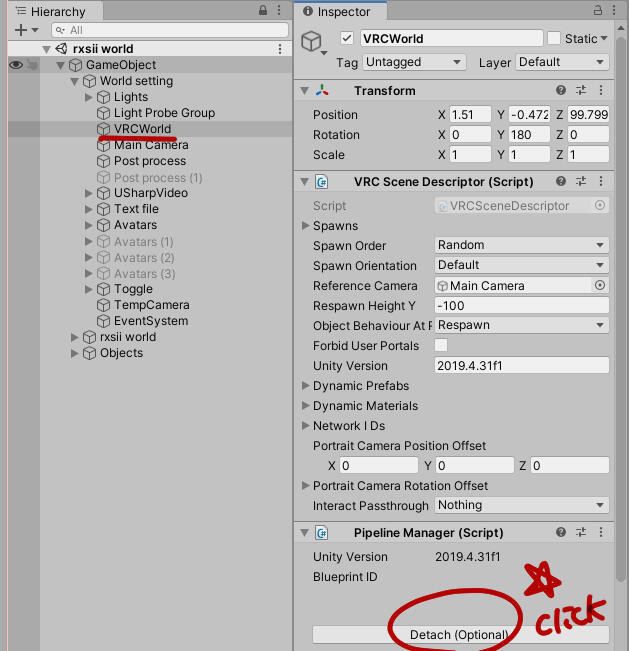This screenshot has height=651, width=629.
Task: Expand the Dynamic Prefabs section
Action: click(x=307, y=386)
